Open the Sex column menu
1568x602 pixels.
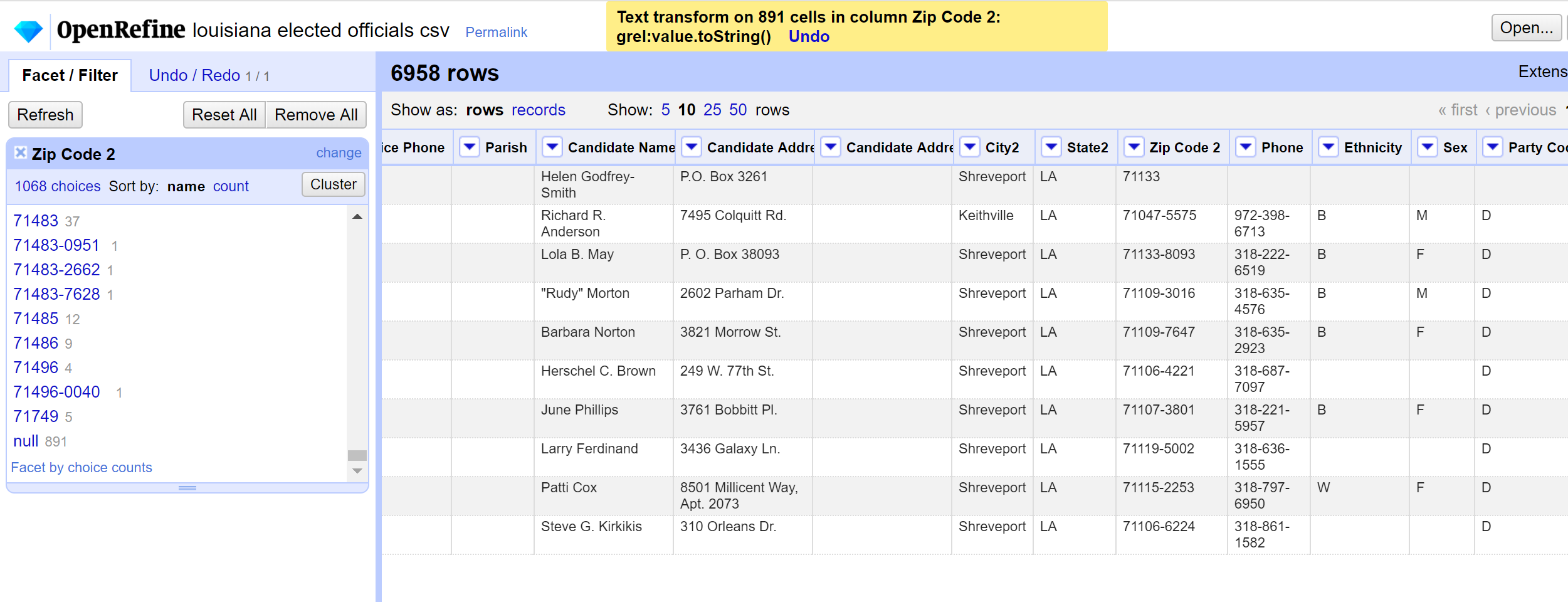point(1428,147)
